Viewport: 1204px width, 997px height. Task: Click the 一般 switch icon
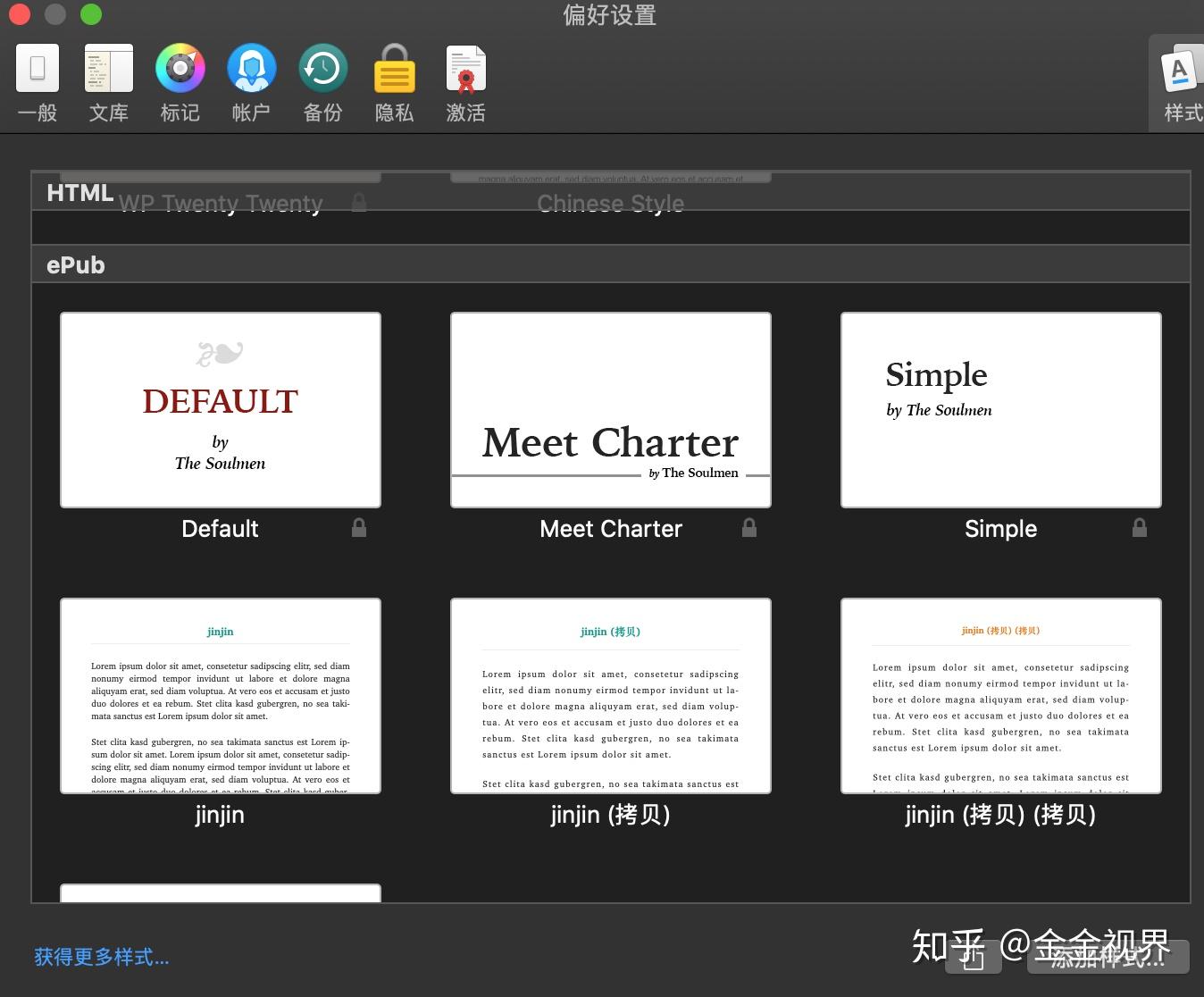38,68
